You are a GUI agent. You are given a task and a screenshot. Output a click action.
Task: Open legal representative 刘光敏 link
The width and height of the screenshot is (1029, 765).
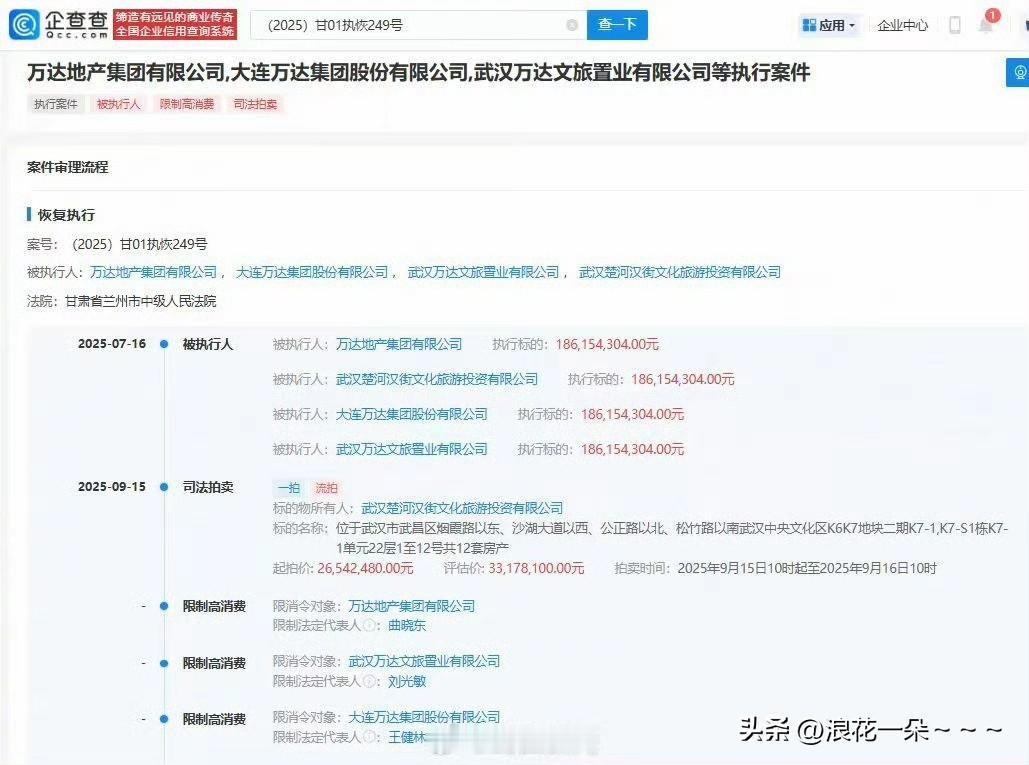tap(407, 682)
